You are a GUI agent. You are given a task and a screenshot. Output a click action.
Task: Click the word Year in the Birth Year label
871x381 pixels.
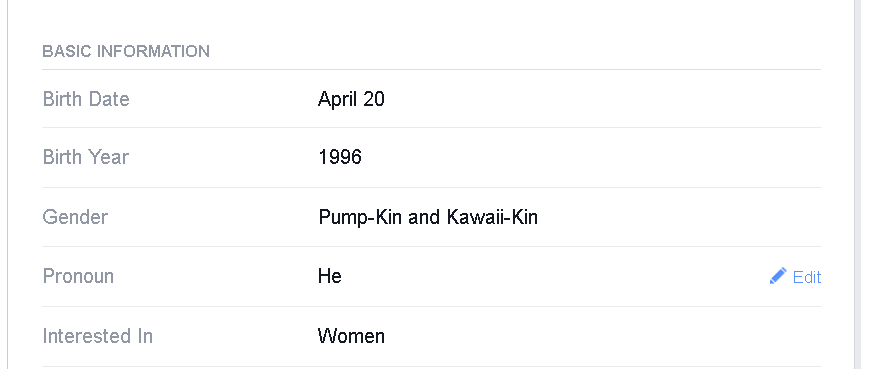coord(105,157)
